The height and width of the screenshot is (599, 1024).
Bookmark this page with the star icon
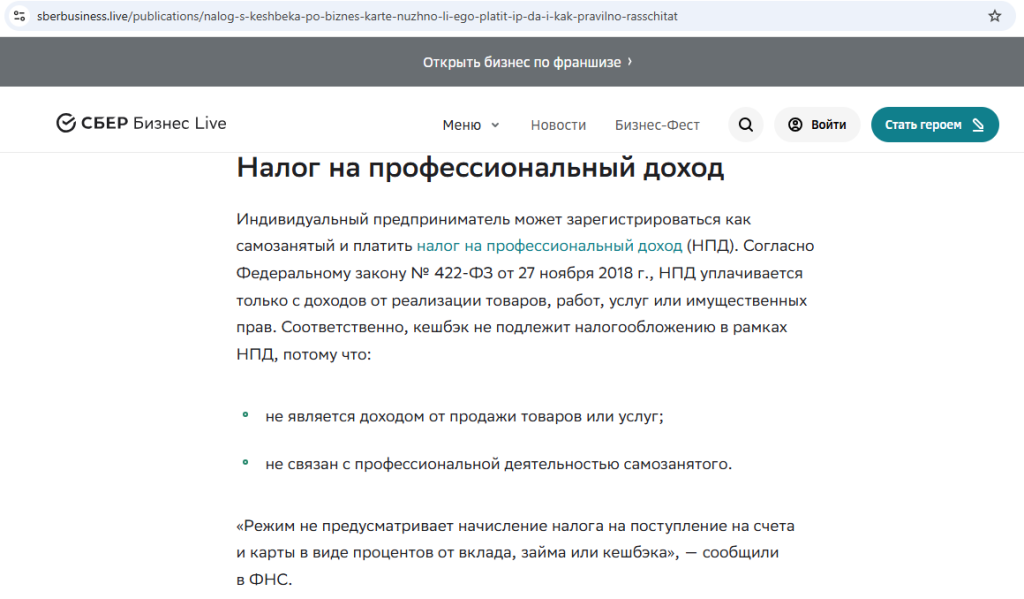(x=994, y=16)
